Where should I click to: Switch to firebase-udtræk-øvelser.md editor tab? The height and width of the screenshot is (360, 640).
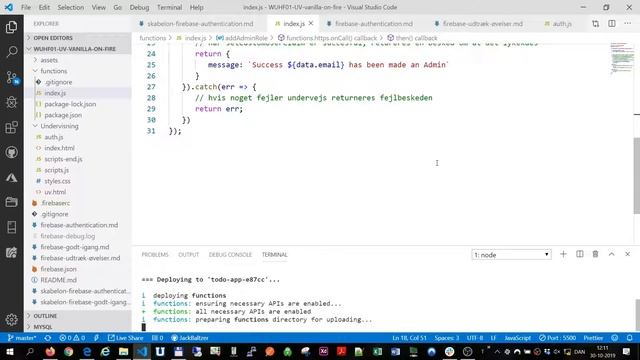tap(482, 24)
